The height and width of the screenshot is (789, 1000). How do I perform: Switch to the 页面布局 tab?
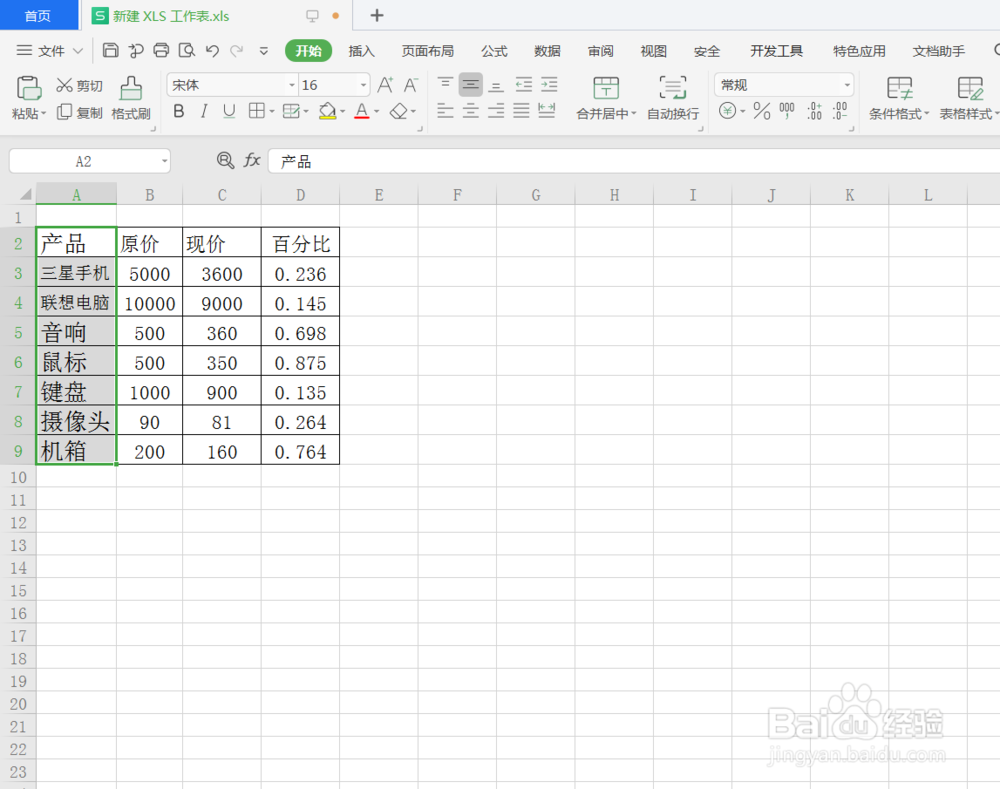(428, 51)
